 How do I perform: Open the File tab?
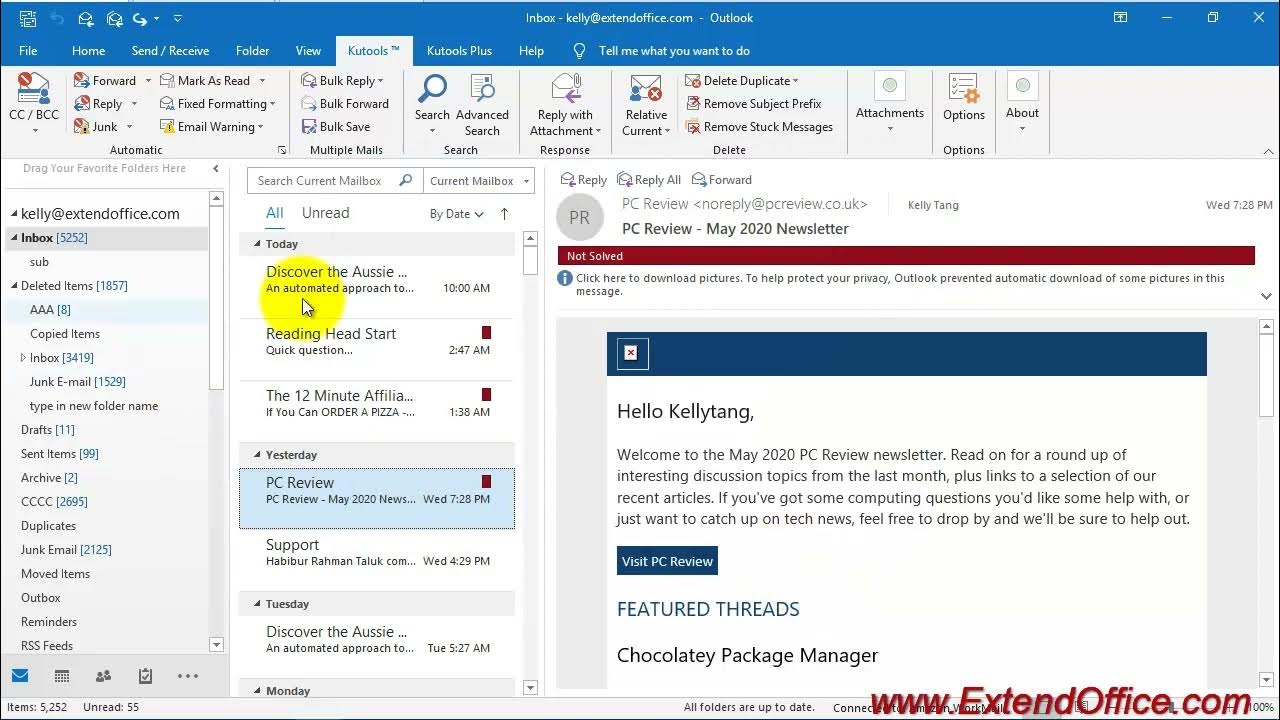28,51
